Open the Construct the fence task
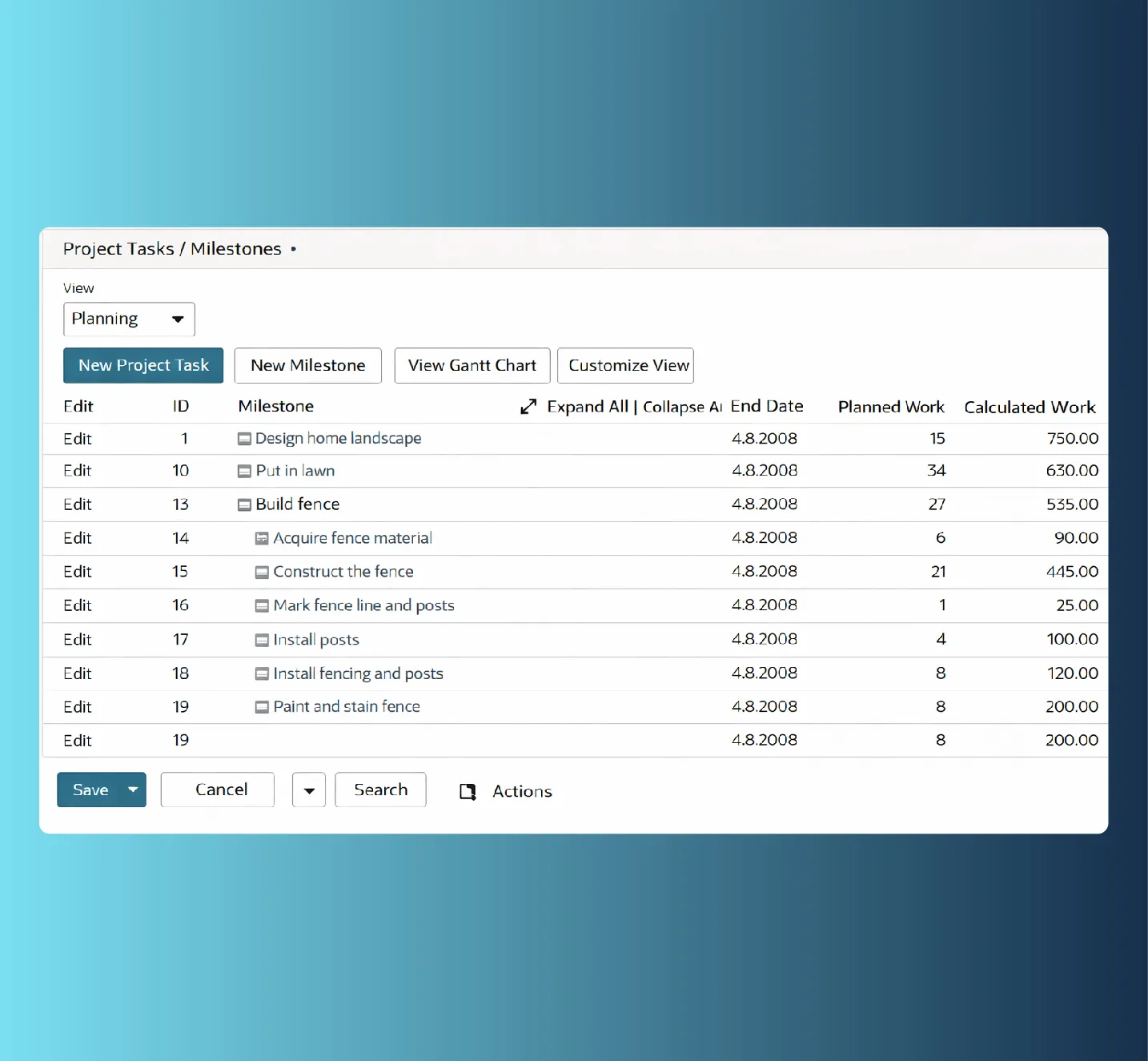This screenshot has width=1148, height=1061. 343,572
